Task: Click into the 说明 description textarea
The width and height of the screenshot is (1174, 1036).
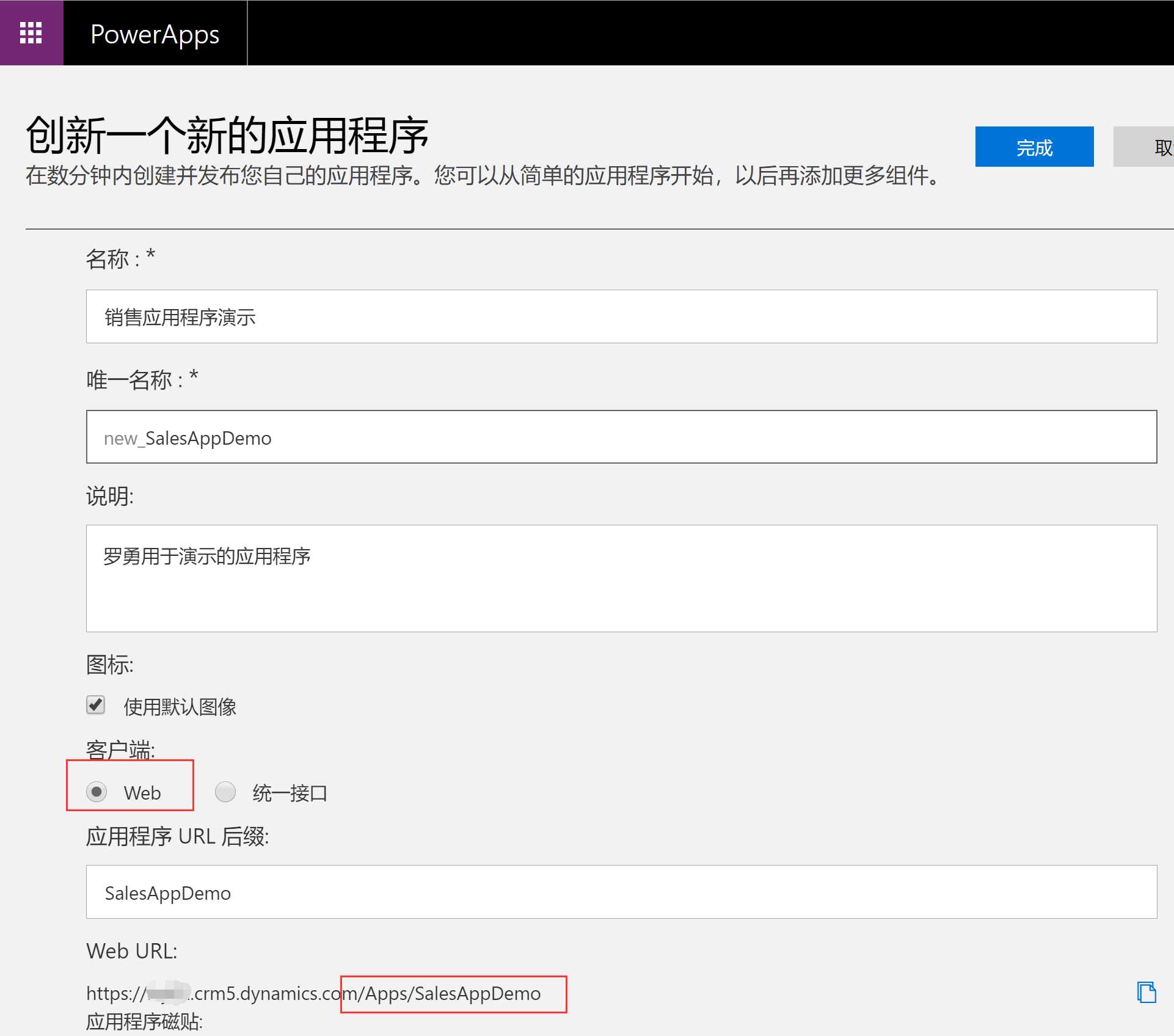Action: (621, 578)
